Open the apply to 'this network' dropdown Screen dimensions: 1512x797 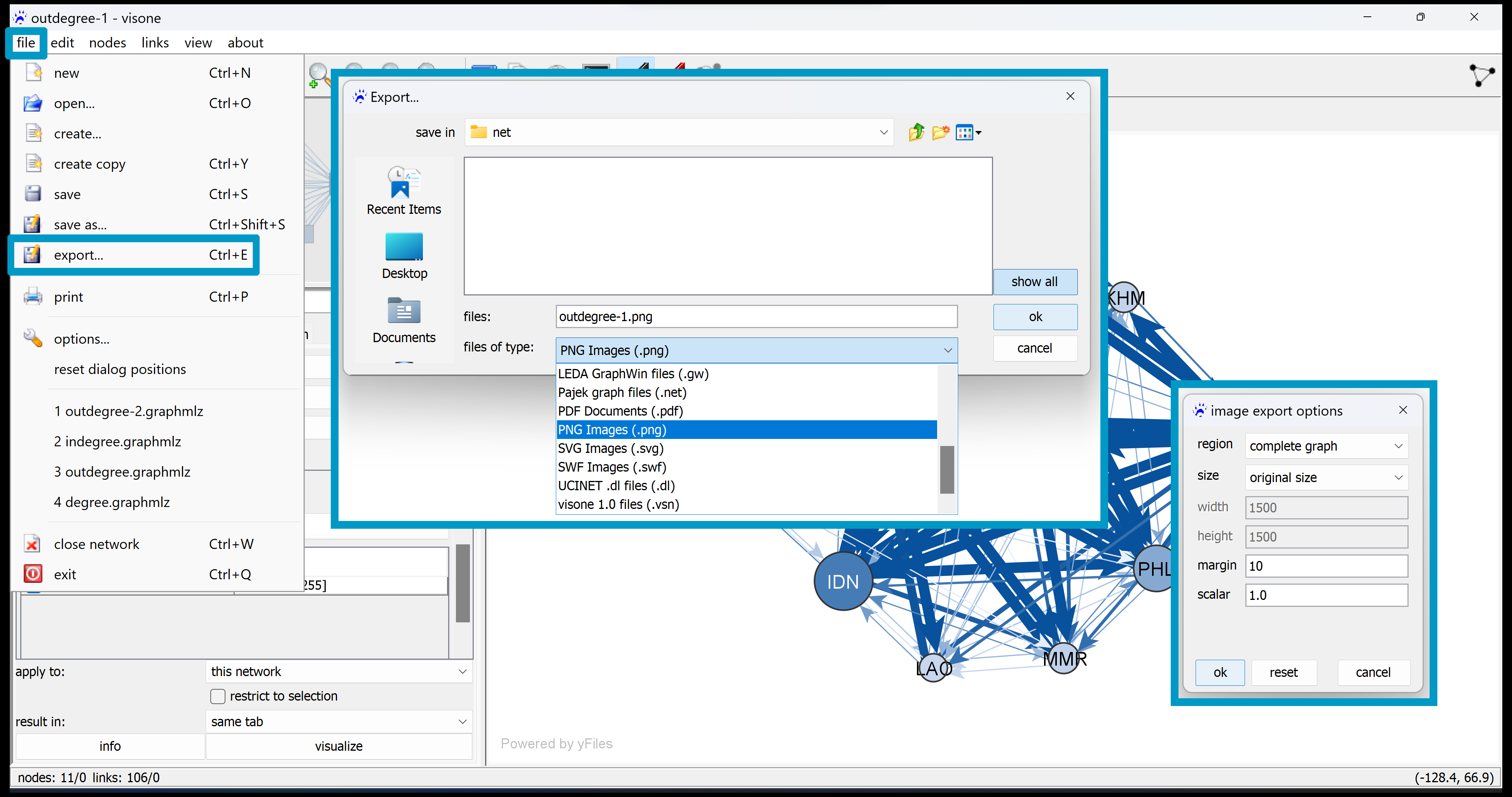339,671
